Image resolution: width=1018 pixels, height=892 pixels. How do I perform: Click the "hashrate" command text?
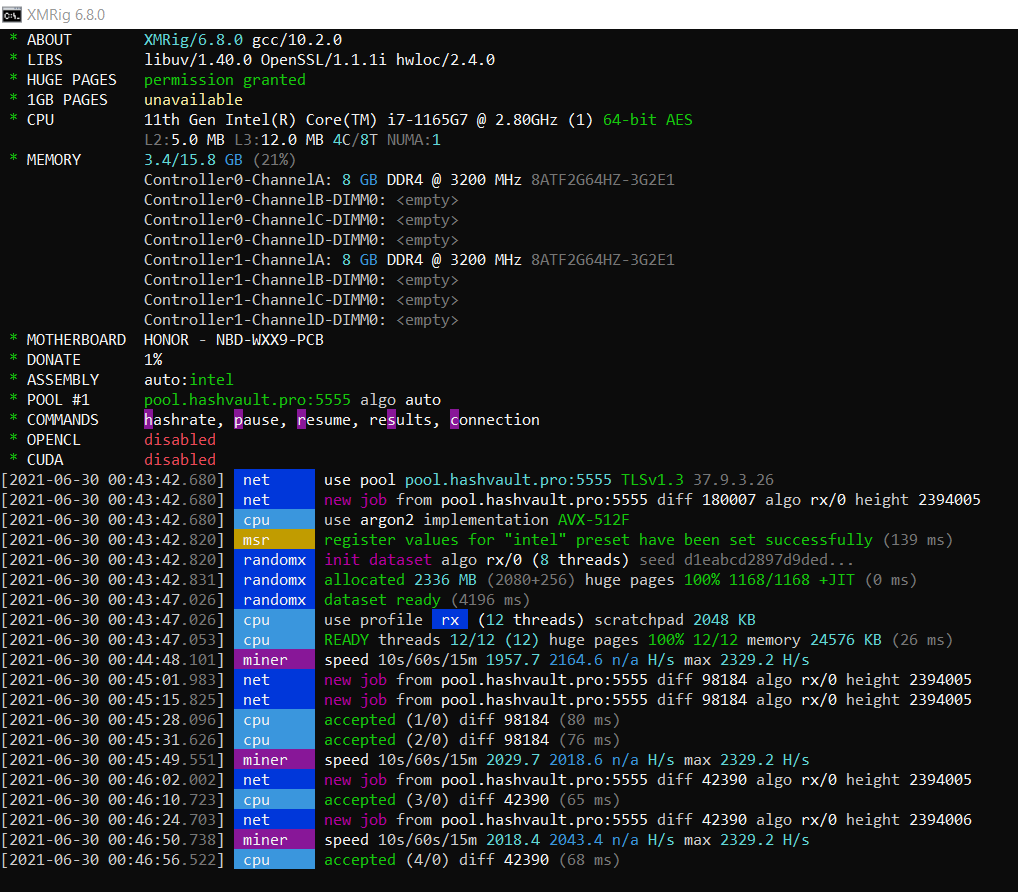(180, 420)
